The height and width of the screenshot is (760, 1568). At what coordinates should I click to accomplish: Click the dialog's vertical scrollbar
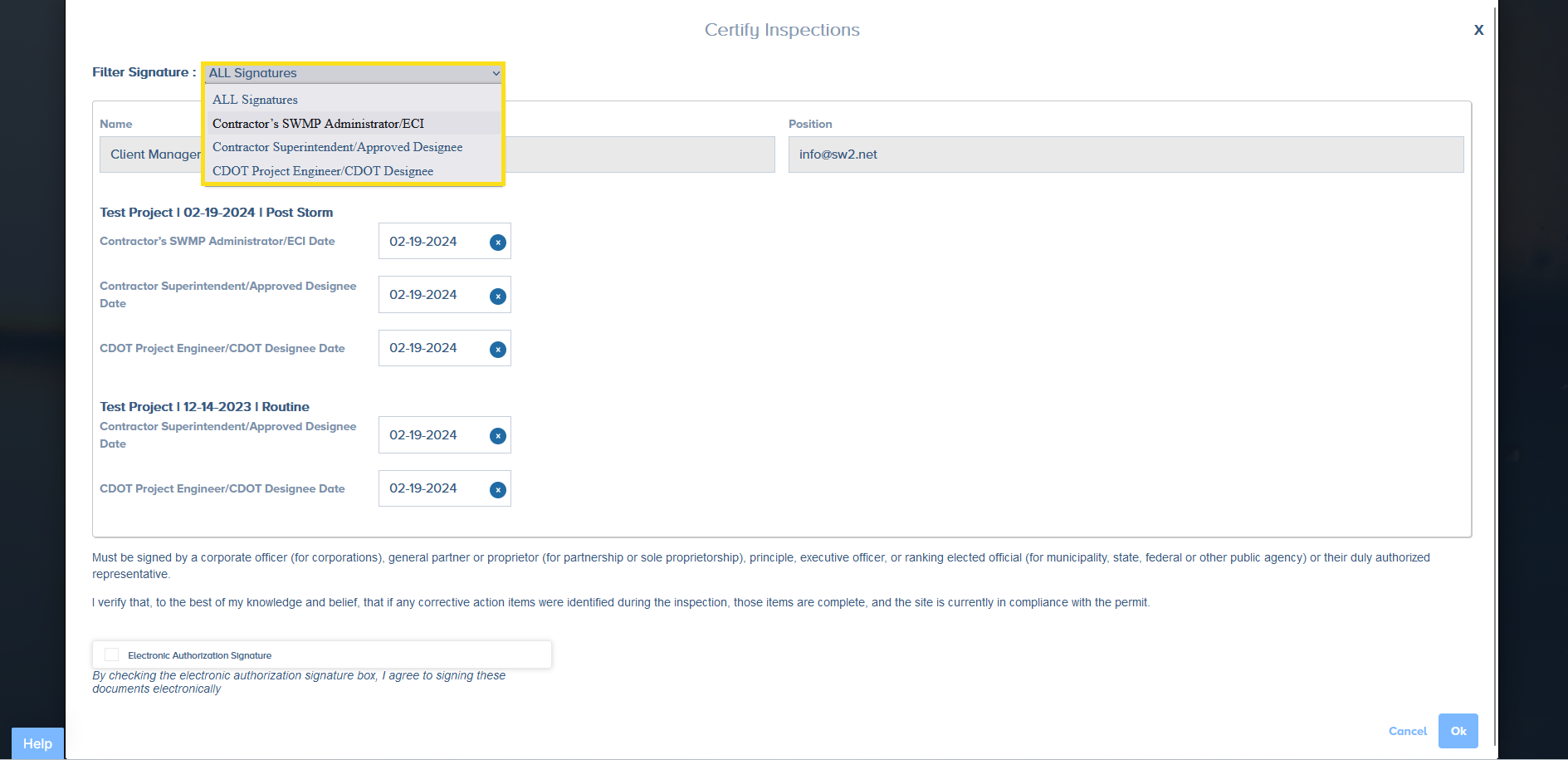(1495, 374)
